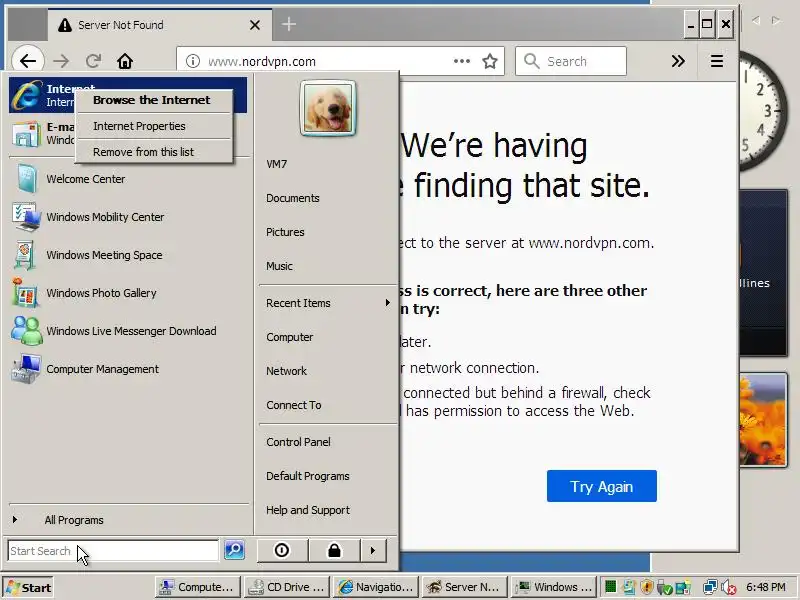Open a new tab with plus button
The image size is (800, 600).
pyautogui.click(x=289, y=24)
